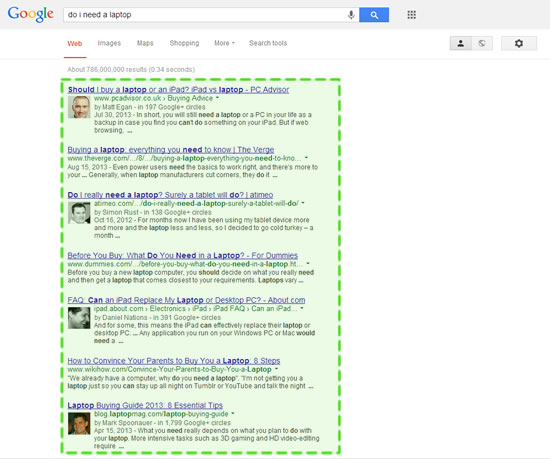Switch to the Maps tab

pos(145,43)
